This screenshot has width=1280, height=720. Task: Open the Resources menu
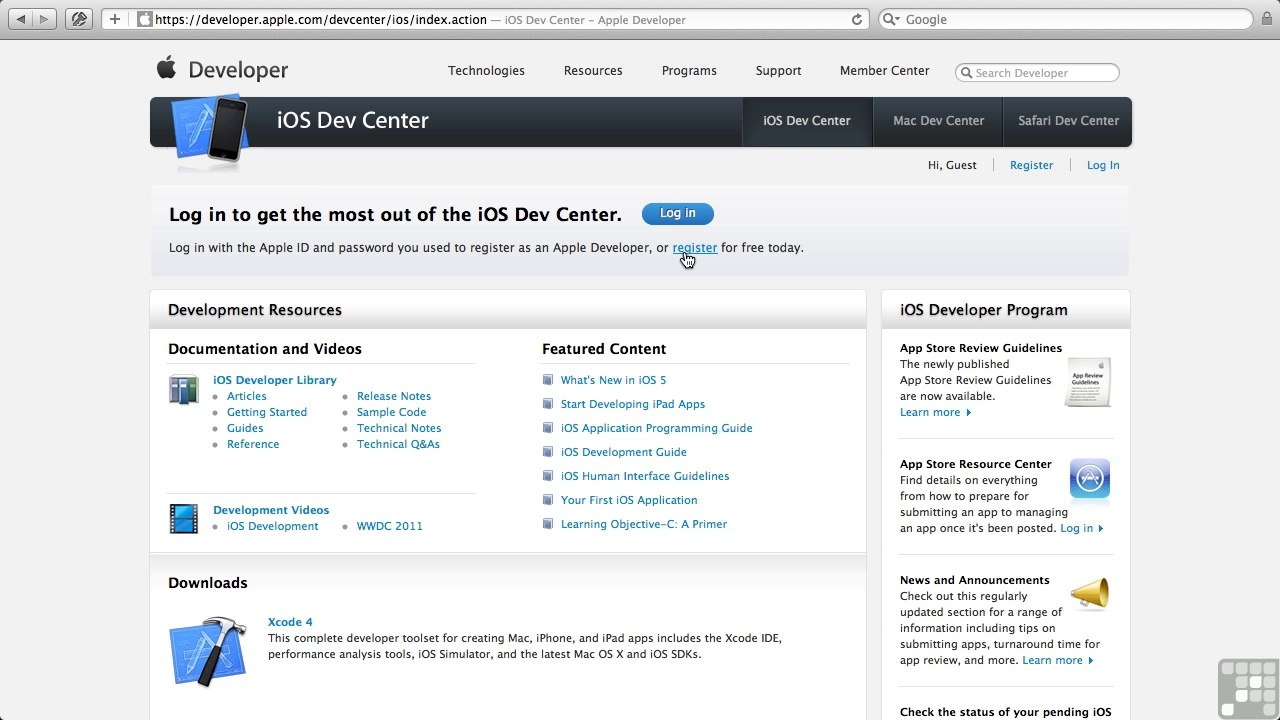coord(593,71)
